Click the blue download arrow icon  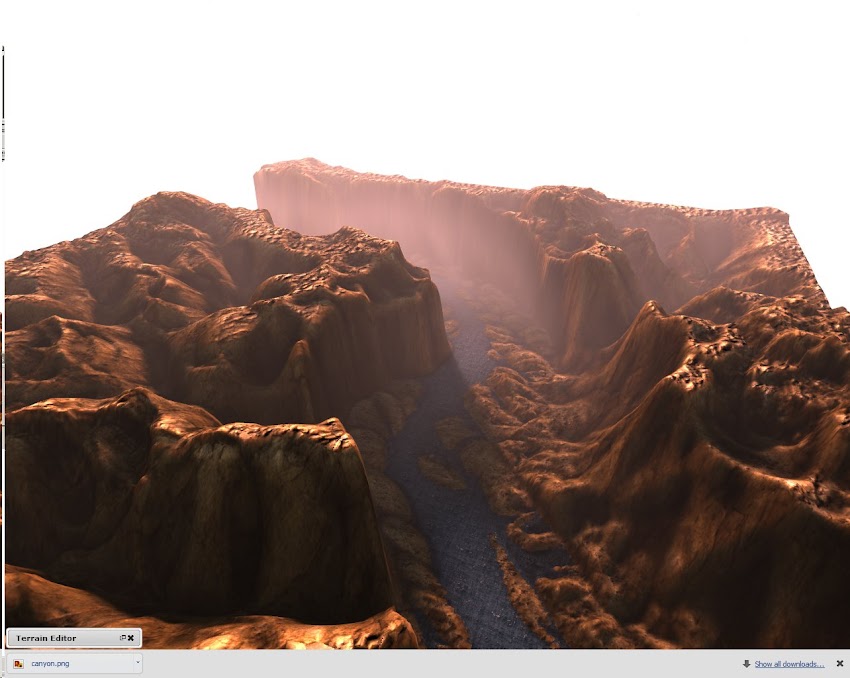748,663
